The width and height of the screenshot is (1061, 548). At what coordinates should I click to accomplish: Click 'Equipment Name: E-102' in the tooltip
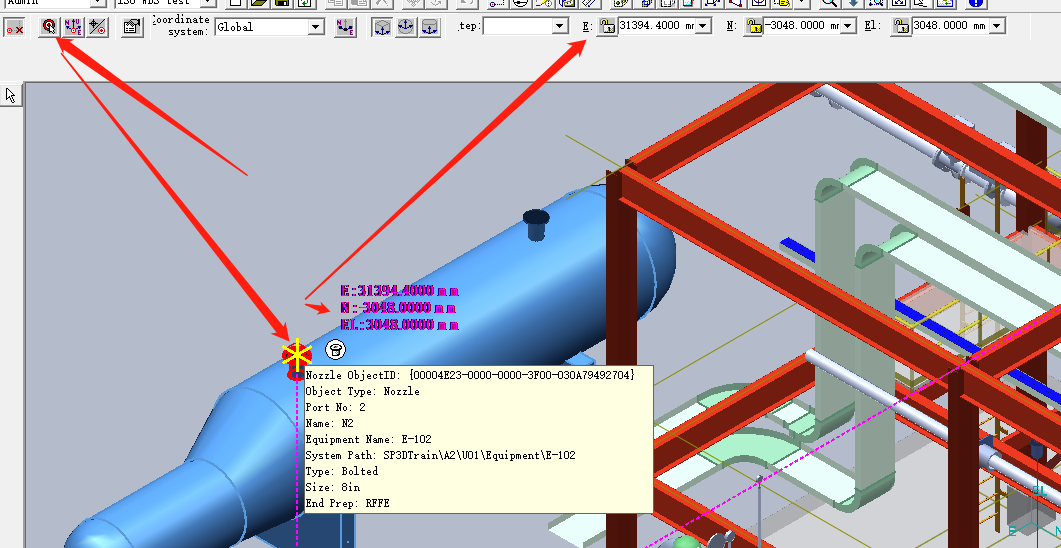pos(369,439)
